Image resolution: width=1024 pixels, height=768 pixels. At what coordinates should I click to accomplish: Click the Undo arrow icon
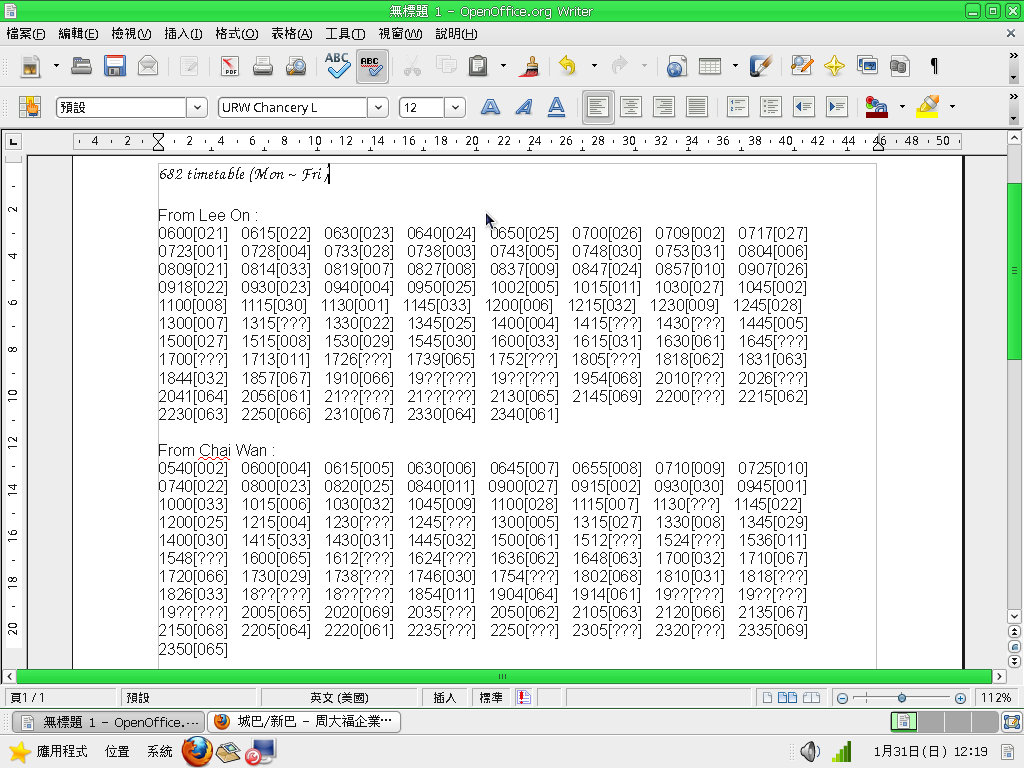[567, 67]
